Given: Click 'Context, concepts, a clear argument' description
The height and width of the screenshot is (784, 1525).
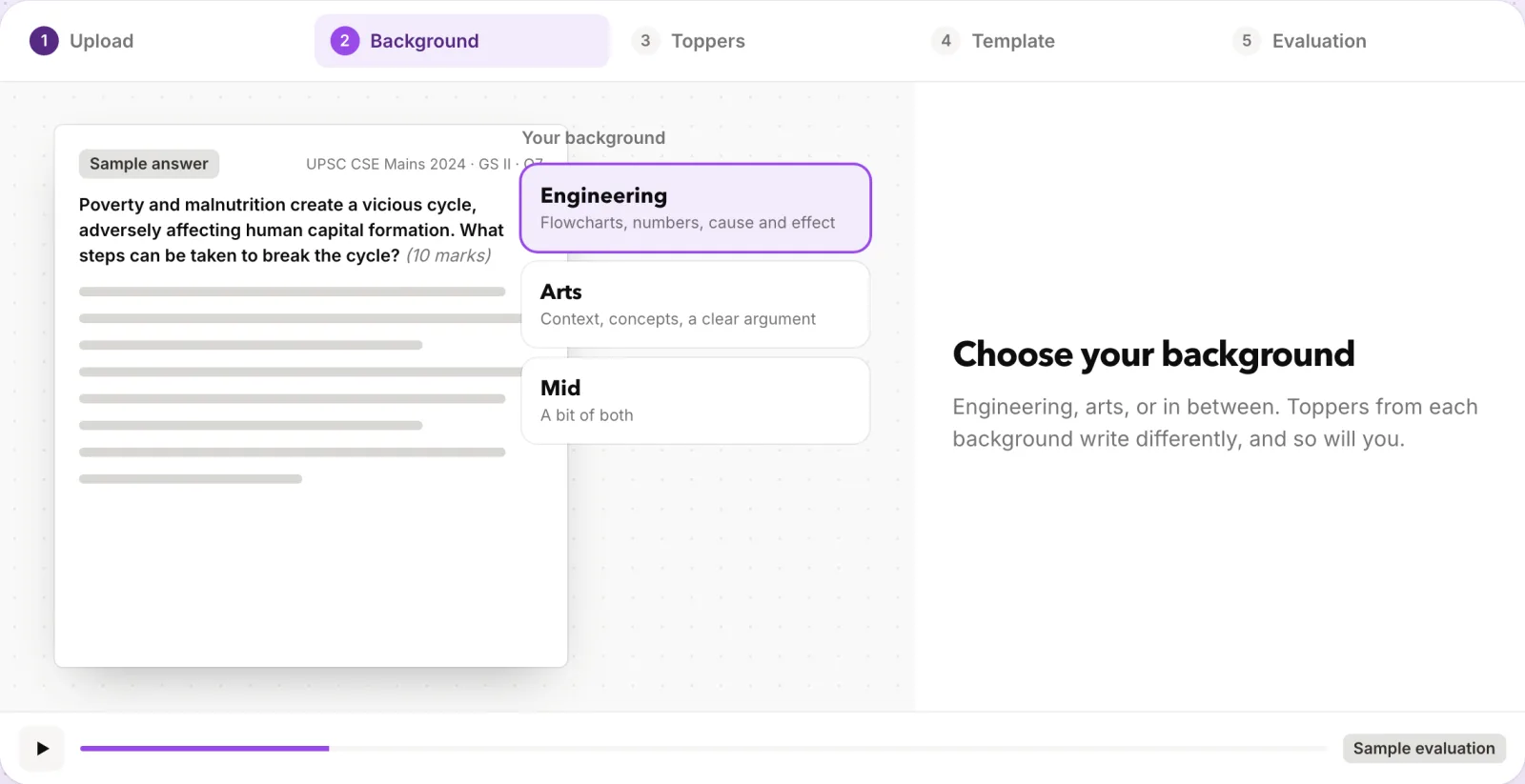Looking at the screenshot, I should (x=678, y=319).
